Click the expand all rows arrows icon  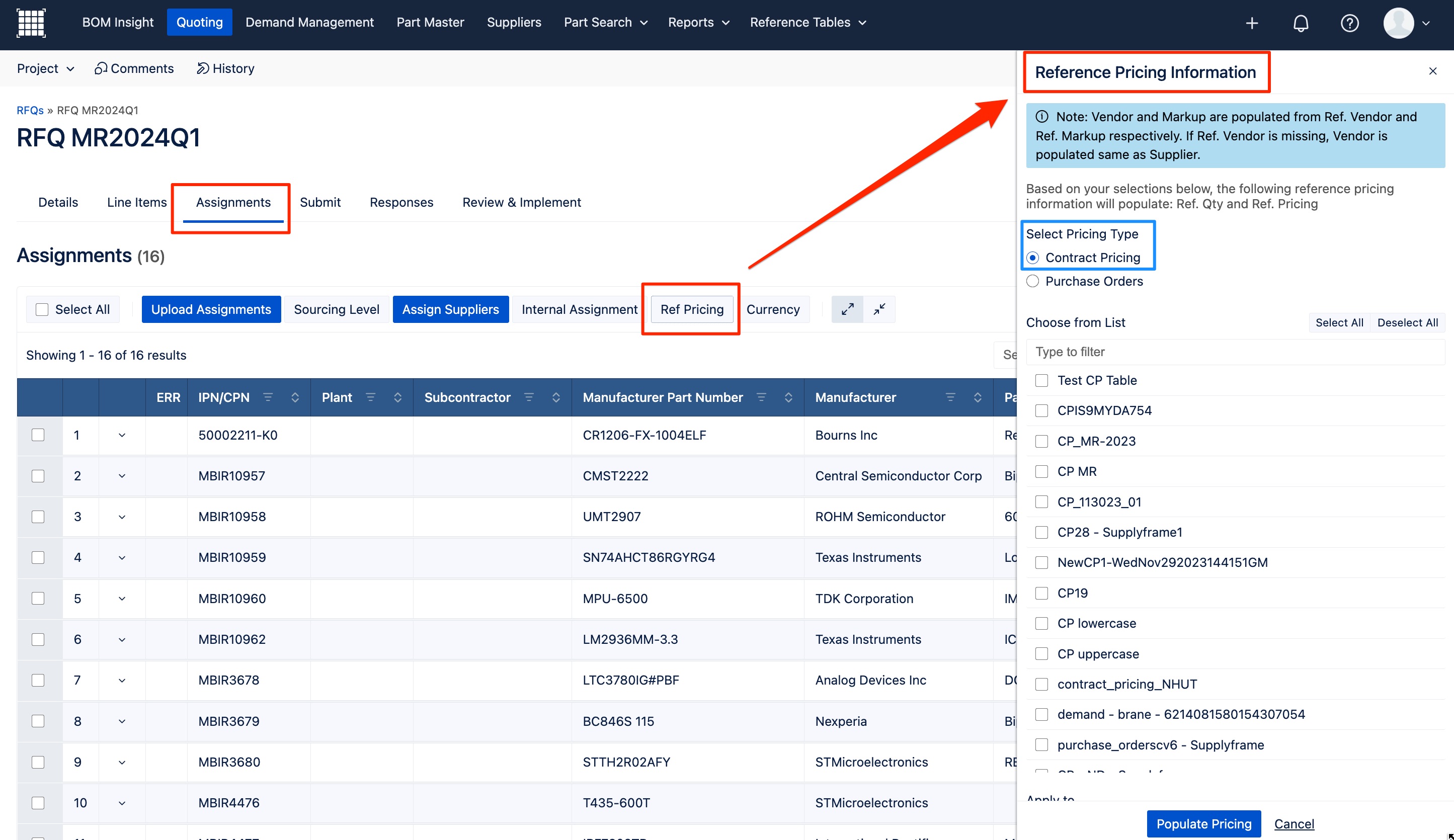tap(847, 309)
